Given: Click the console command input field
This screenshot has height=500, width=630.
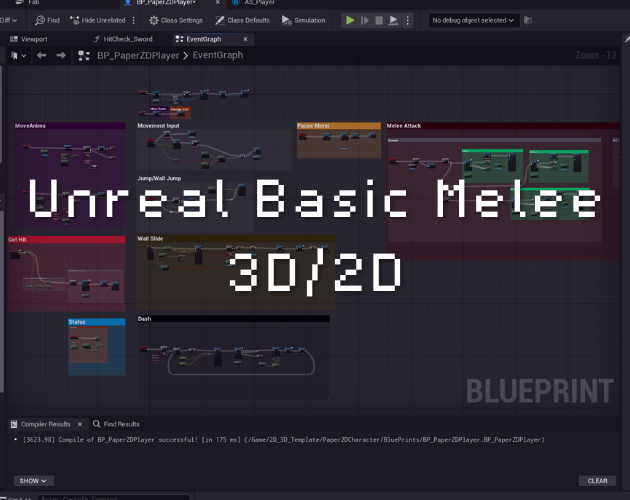Looking at the screenshot, I should [x=114, y=498].
